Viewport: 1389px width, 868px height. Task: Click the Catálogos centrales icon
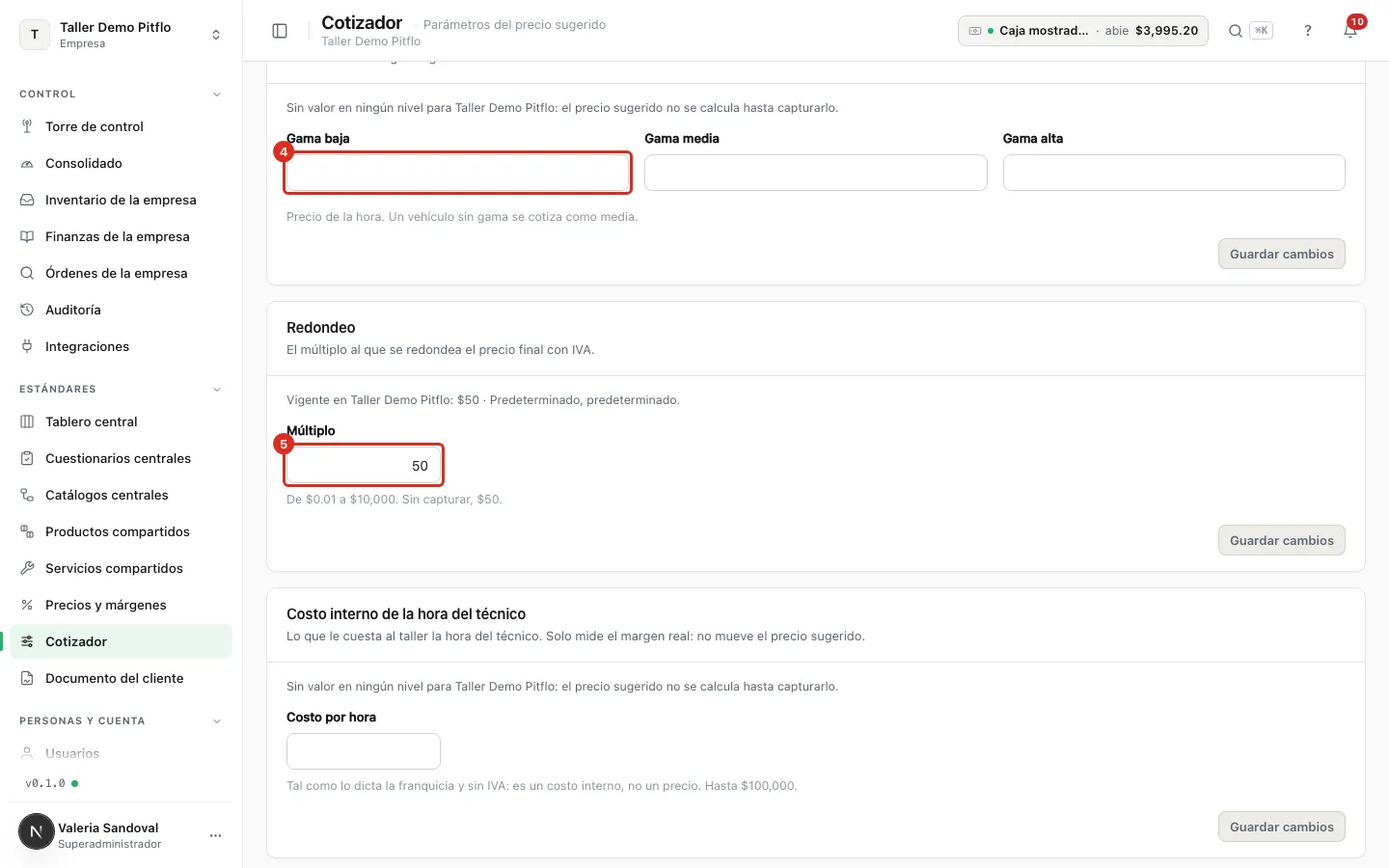[x=27, y=495]
